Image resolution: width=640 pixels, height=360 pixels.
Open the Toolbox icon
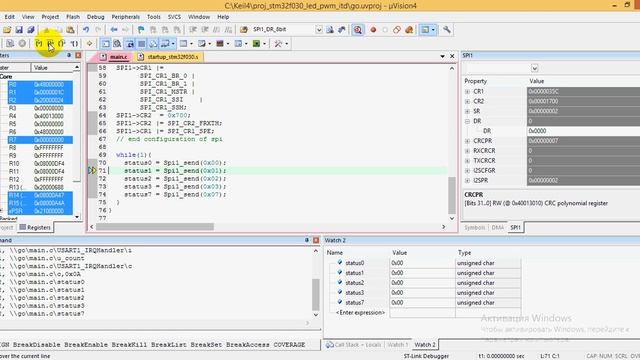pyautogui.click(x=278, y=44)
